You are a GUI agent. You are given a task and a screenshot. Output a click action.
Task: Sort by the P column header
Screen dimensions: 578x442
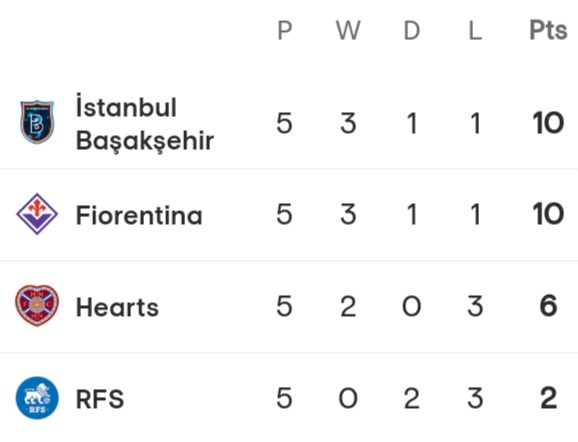point(285,30)
